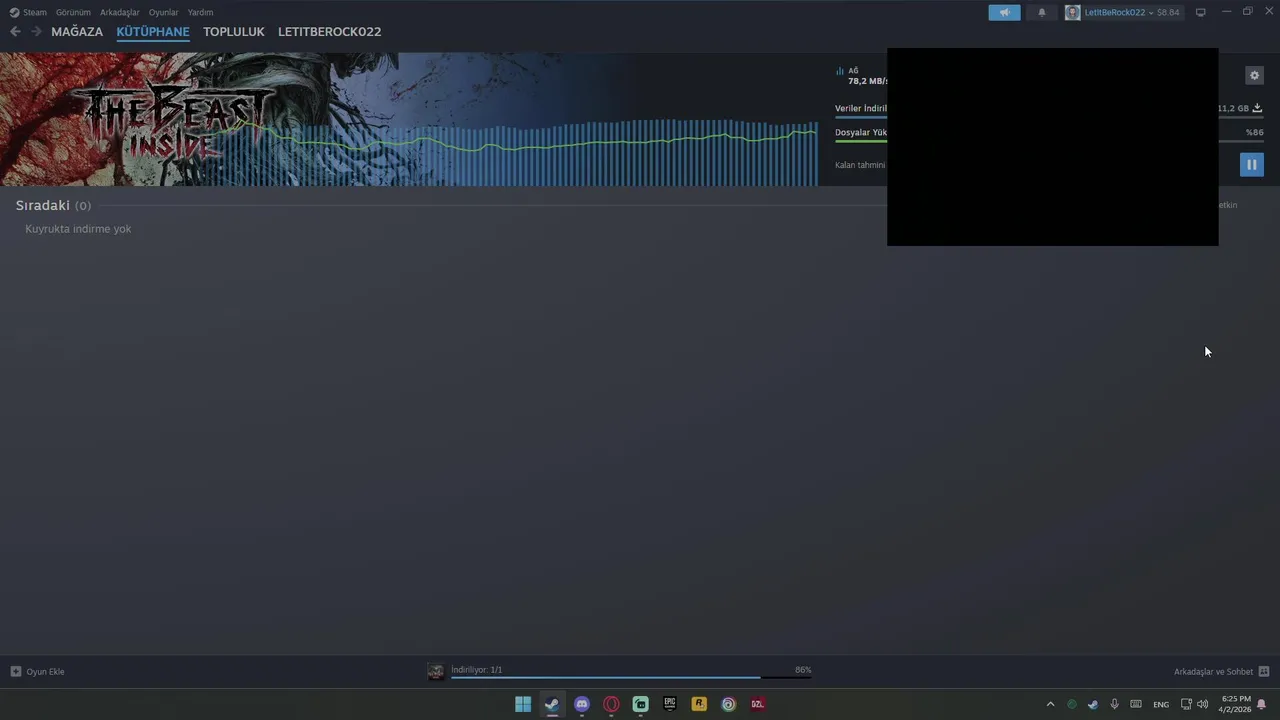Open download settings gear
Screen dimensions: 1280x720
(1254, 75)
